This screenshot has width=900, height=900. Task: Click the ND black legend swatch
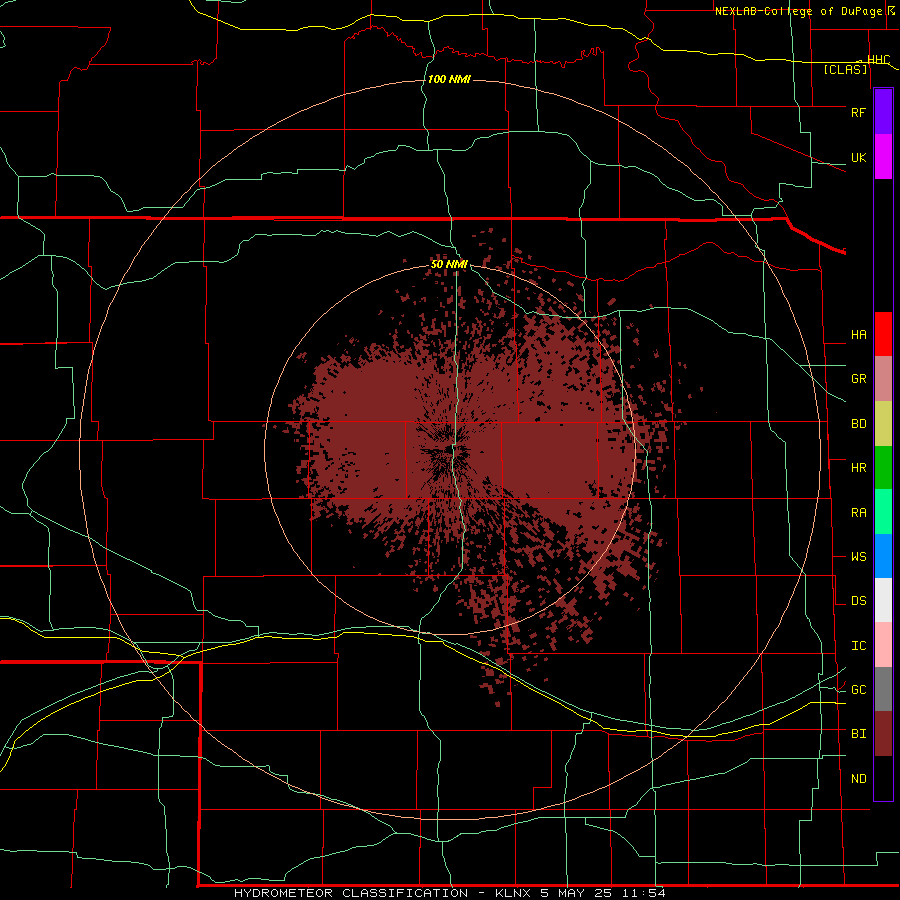pyautogui.click(x=883, y=778)
